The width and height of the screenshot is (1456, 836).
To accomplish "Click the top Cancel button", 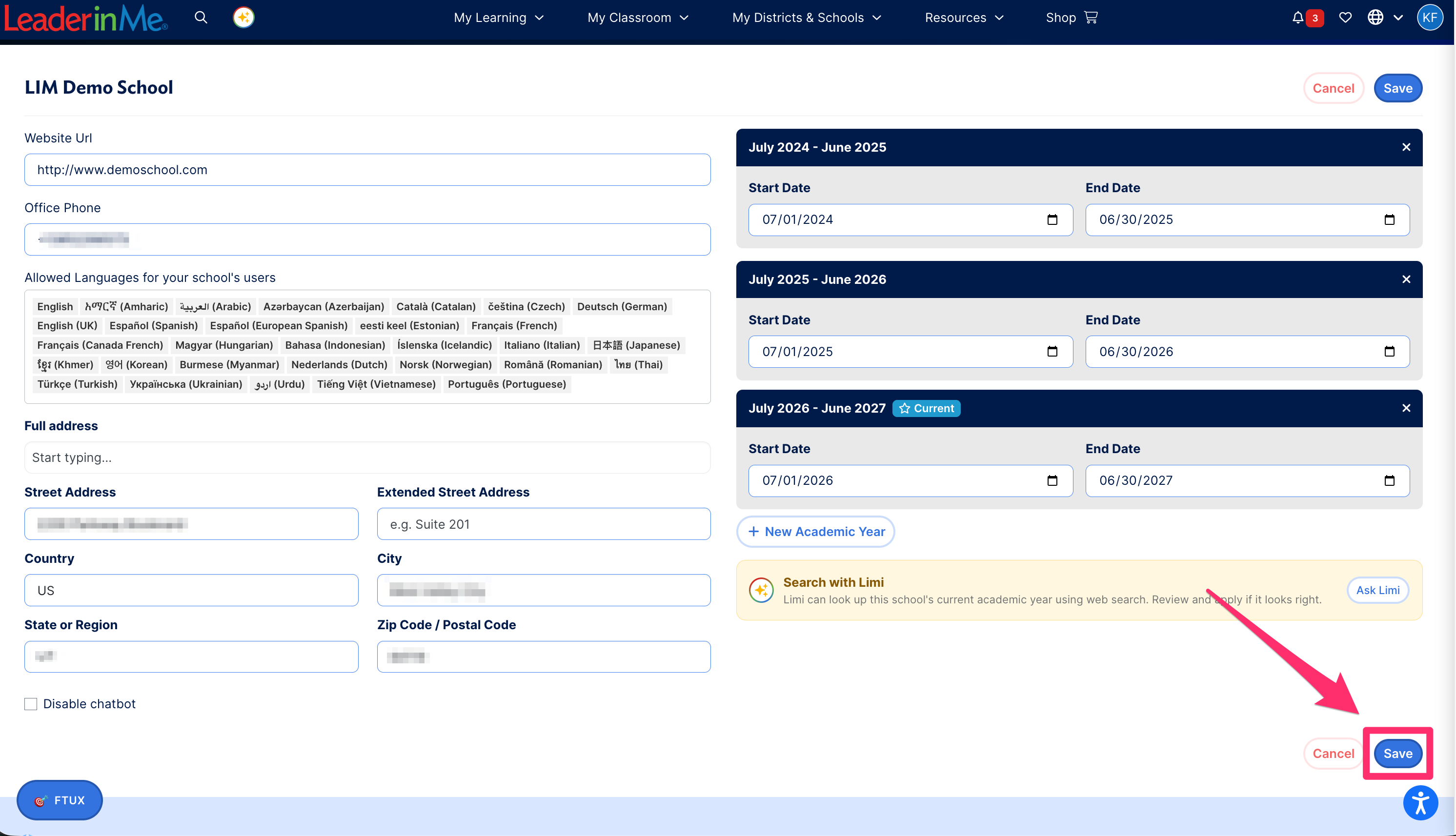I will (x=1333, y=88).
